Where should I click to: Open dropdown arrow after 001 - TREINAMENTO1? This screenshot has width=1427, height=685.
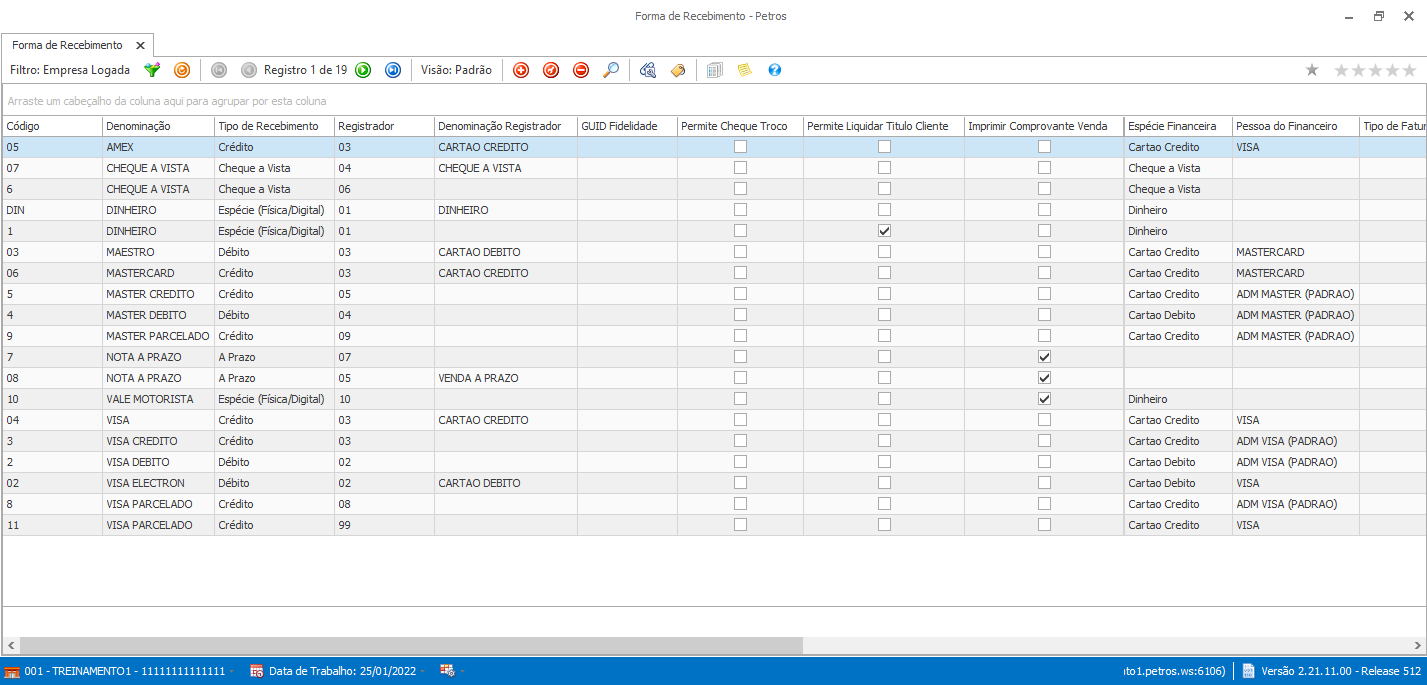[232, 671]
